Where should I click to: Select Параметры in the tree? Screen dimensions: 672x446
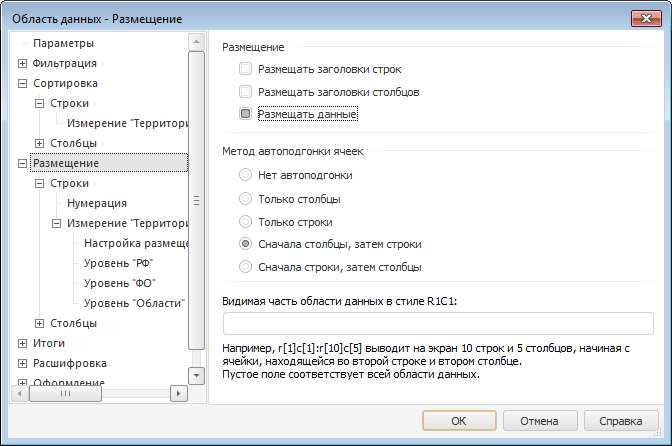(x=63, y=44)
